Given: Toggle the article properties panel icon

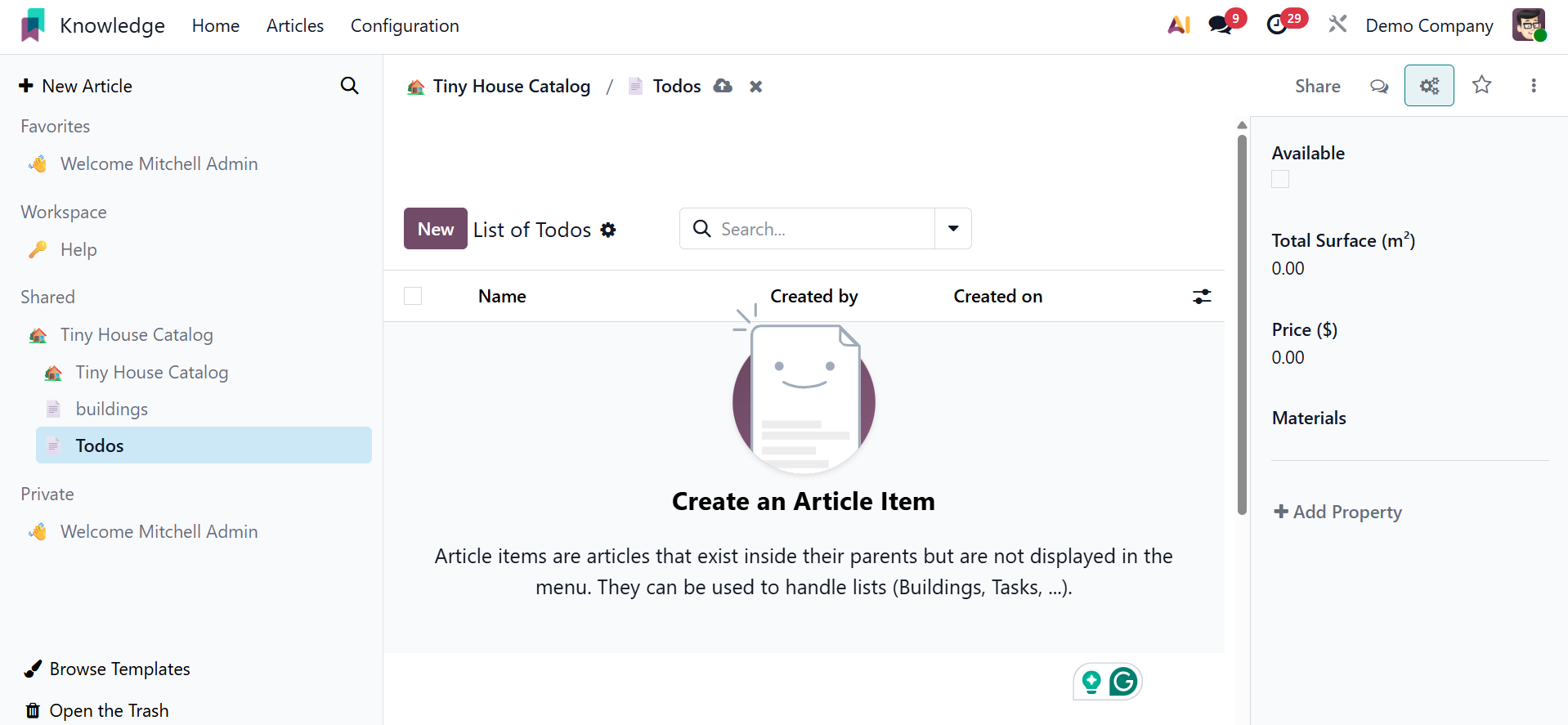Looking at the screenshot, I should point(1429,86).
